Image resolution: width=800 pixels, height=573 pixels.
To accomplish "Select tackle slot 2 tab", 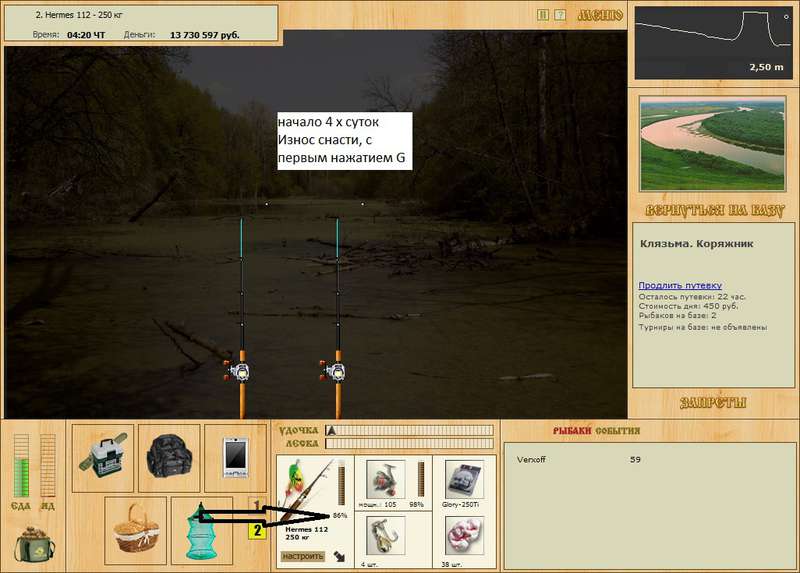I will (257, 531).
